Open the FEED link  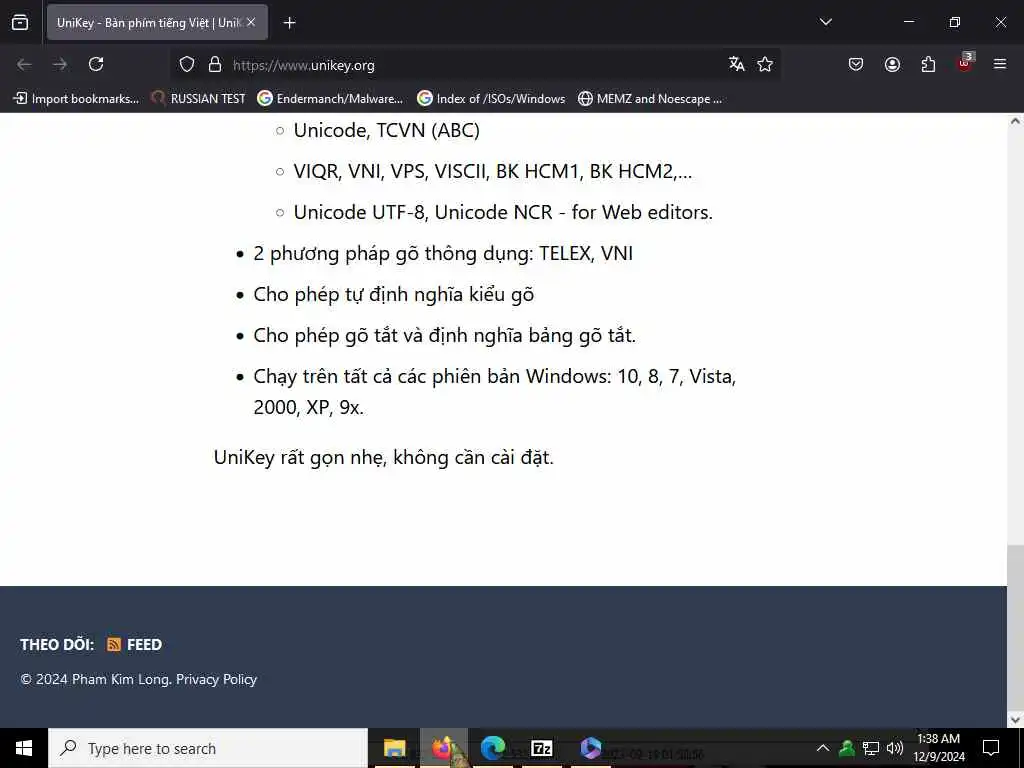click(144, 645)
